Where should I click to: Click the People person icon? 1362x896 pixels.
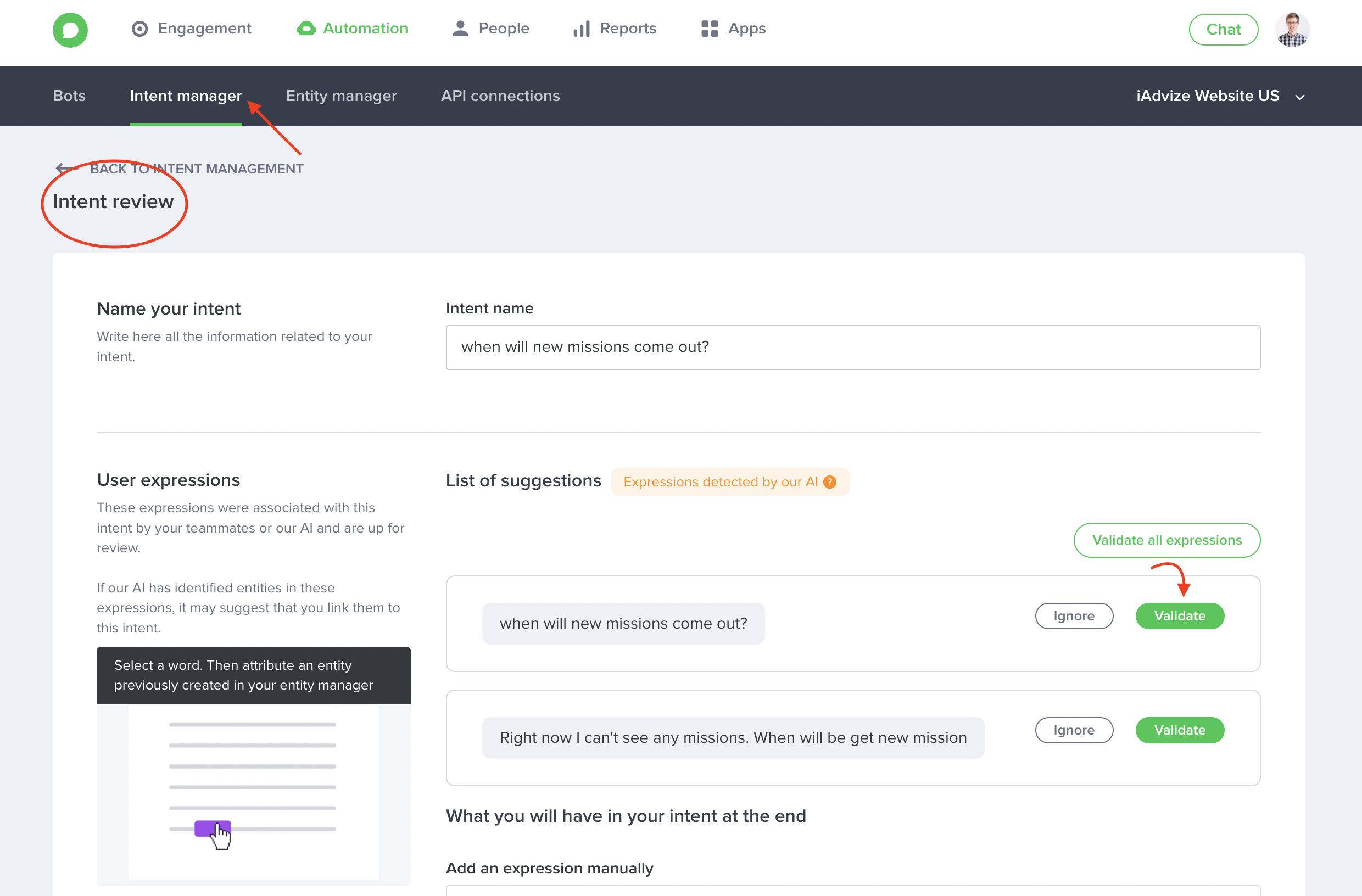(460, 29)
